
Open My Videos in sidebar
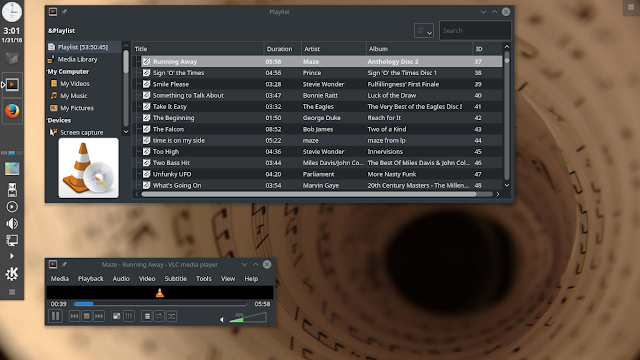pyautogui.click(x=75, y=84)
